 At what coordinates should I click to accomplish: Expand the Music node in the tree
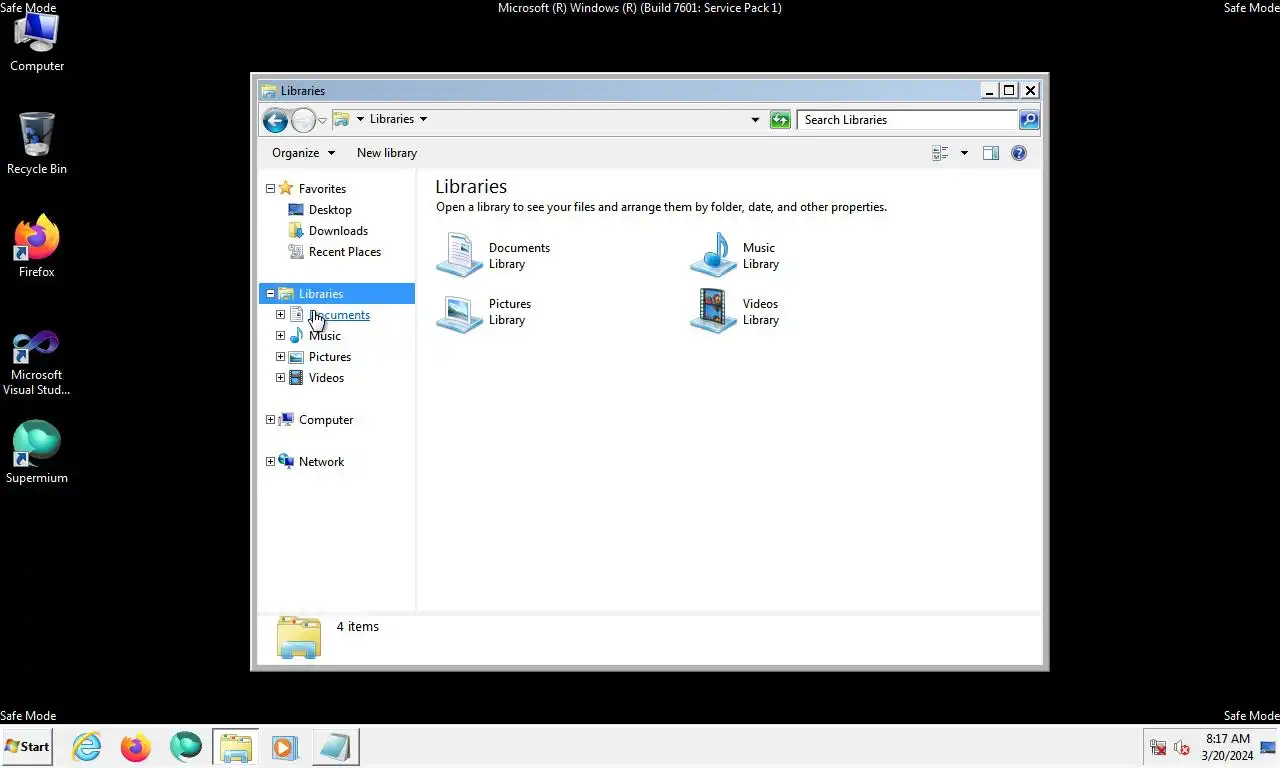coord(281,336)
